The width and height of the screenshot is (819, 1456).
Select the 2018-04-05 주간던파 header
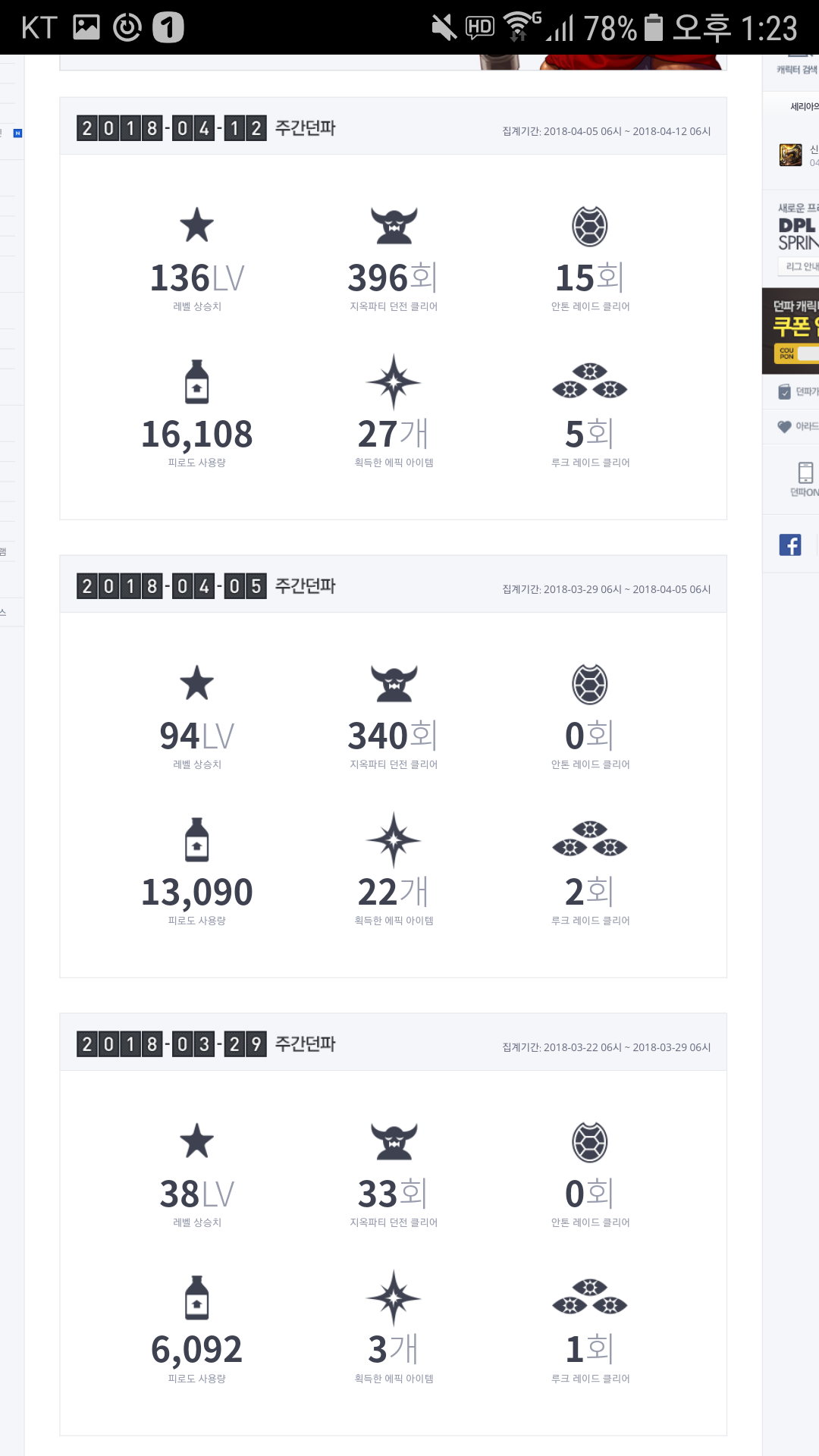click(206, 586)
